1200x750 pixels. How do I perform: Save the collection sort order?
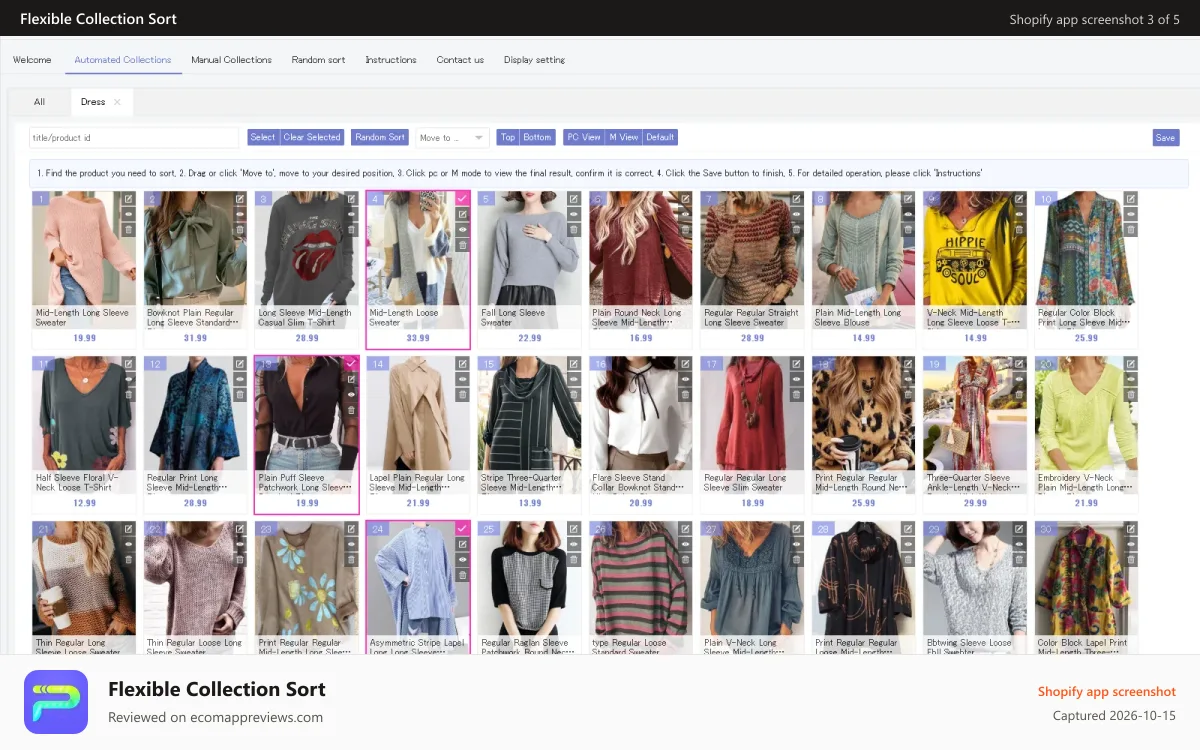click(x=1165, y=138)
